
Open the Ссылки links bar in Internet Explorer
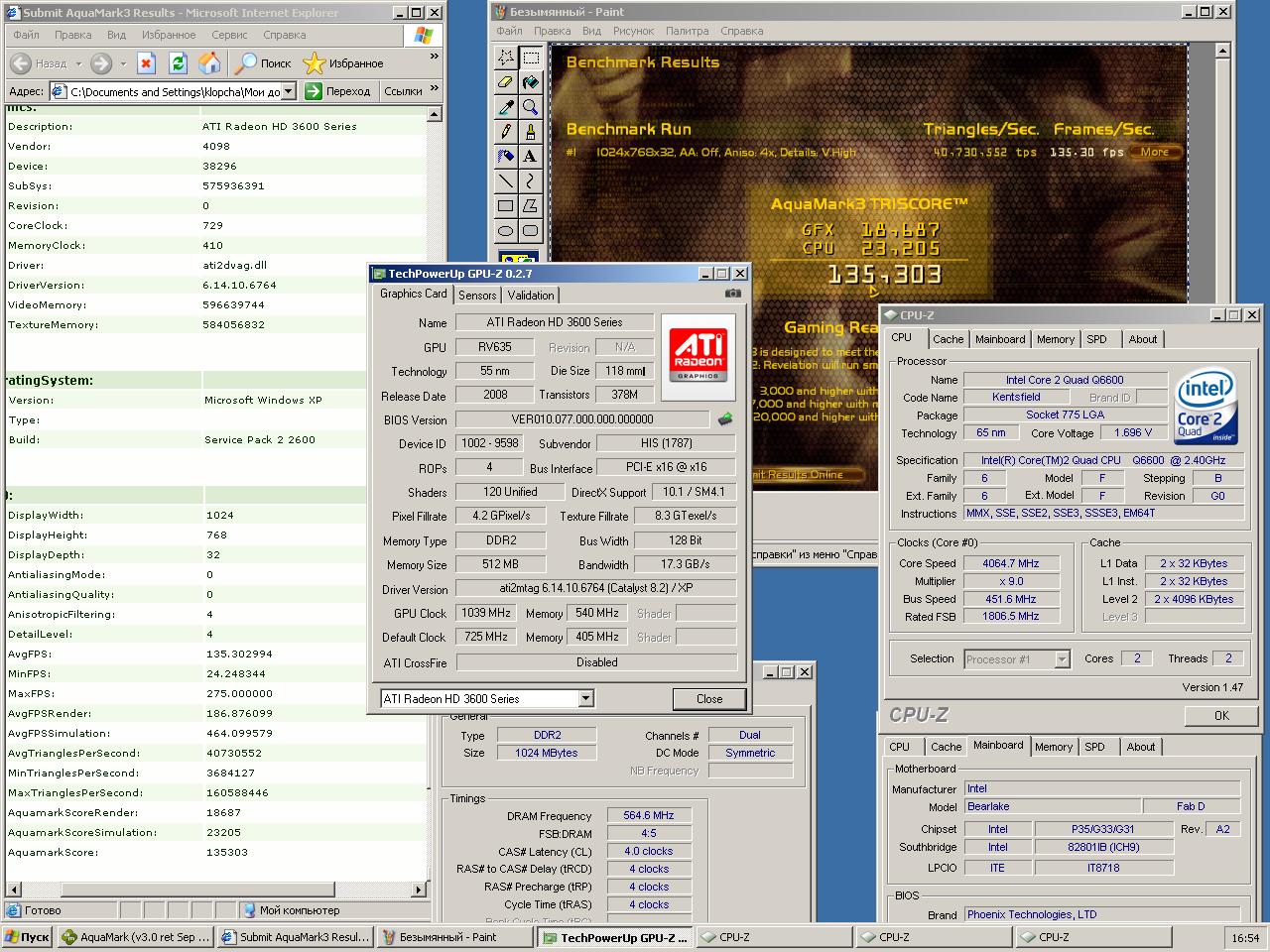pos(403,91)
